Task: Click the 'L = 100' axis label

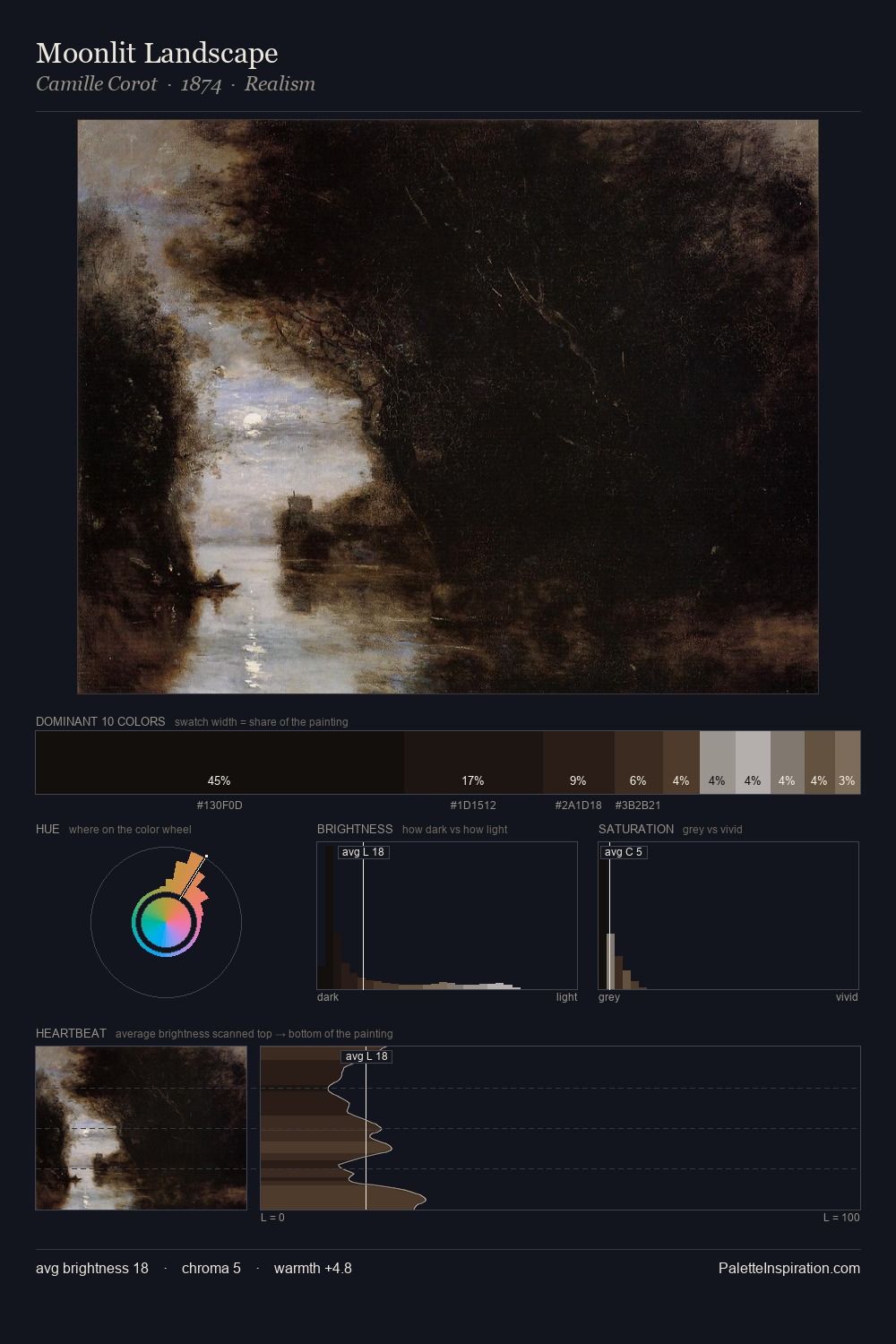Action: [x=841, y=1218]
